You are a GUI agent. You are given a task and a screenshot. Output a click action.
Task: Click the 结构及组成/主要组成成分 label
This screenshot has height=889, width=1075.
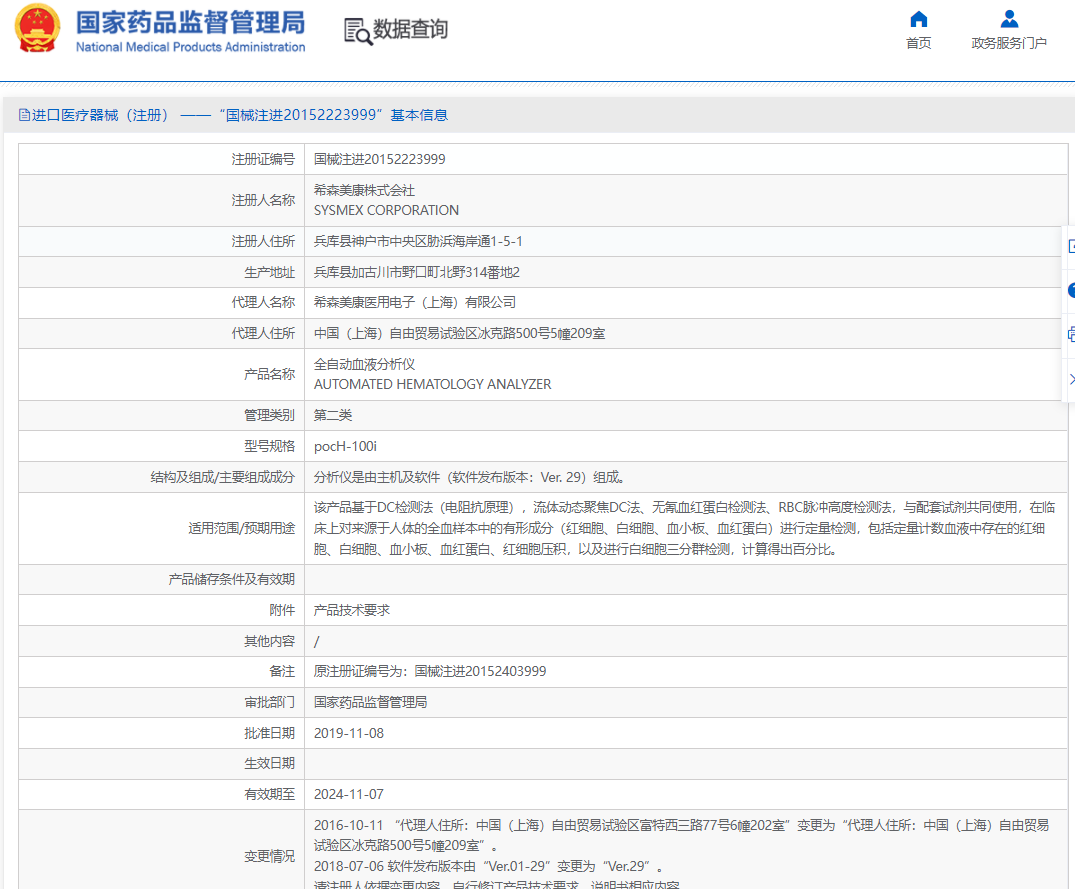pyautogui.click(x=222, y=477)
